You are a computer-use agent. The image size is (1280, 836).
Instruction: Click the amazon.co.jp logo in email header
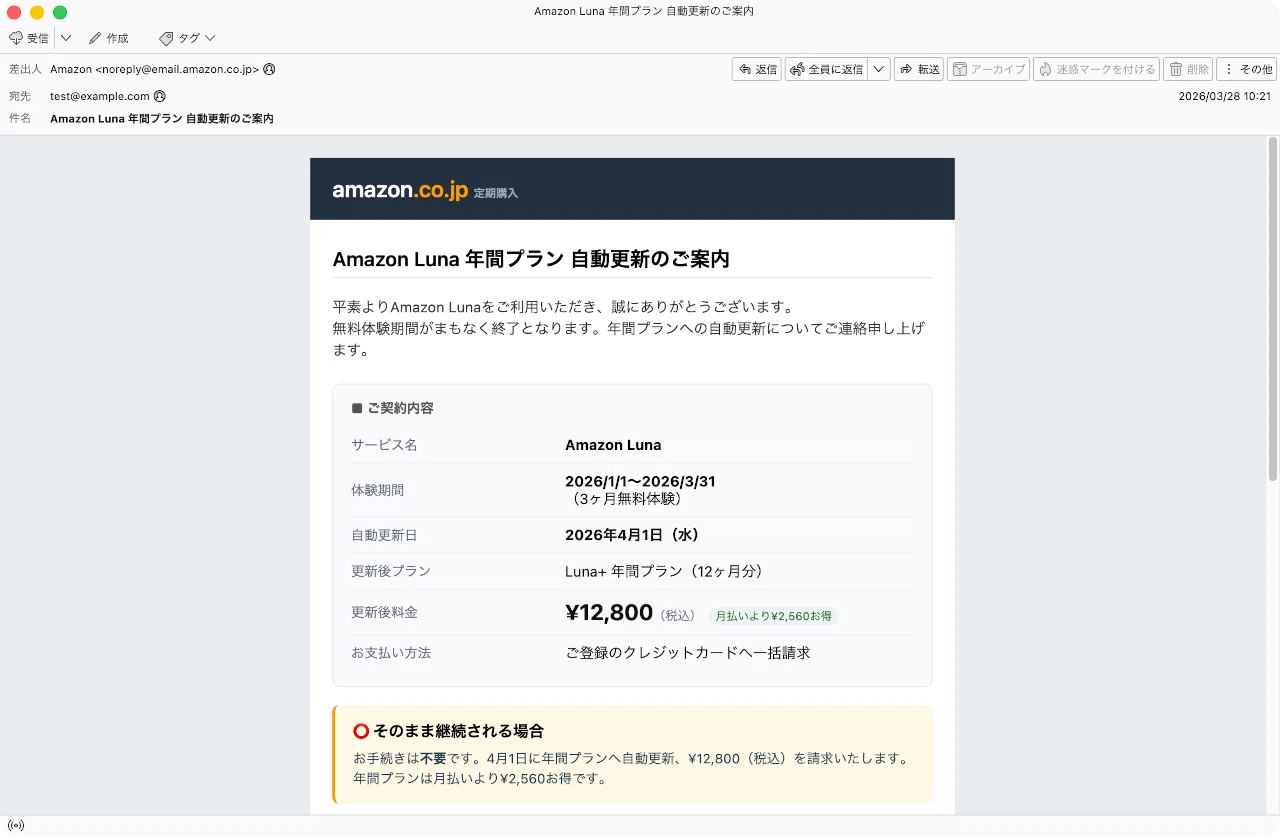tap(400, 190)
